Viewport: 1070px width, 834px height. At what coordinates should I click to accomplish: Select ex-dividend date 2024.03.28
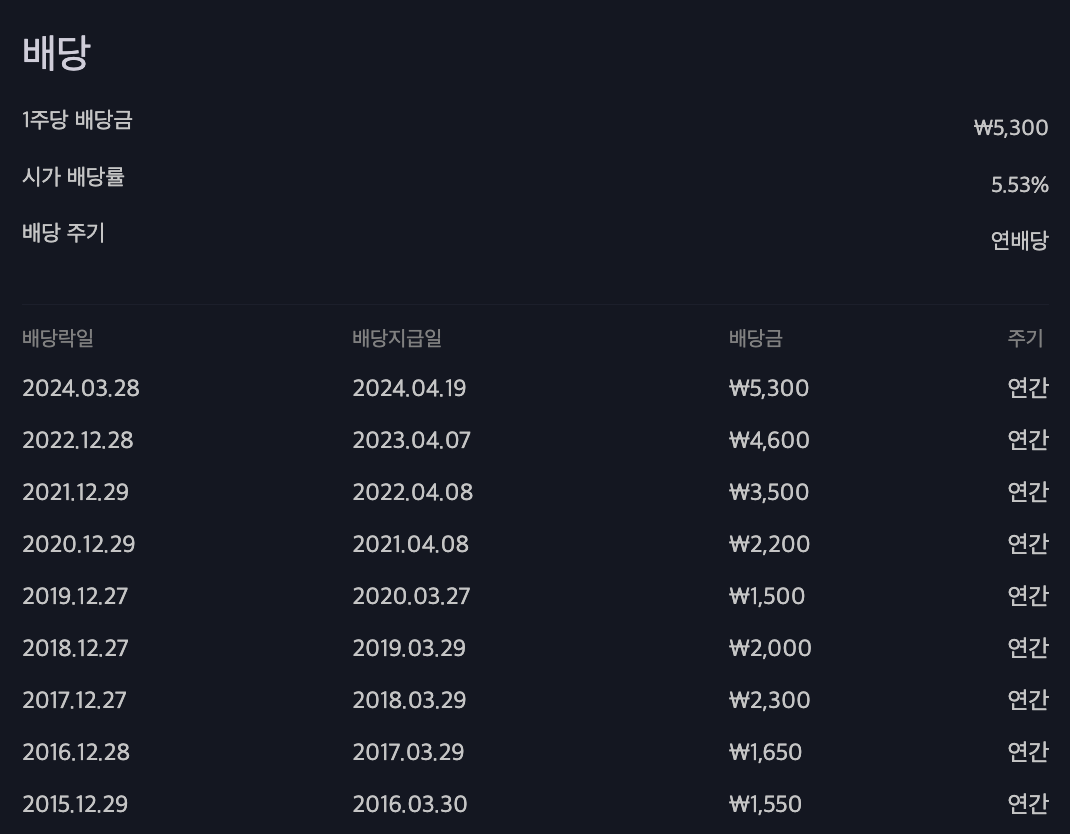coord(81,388)
